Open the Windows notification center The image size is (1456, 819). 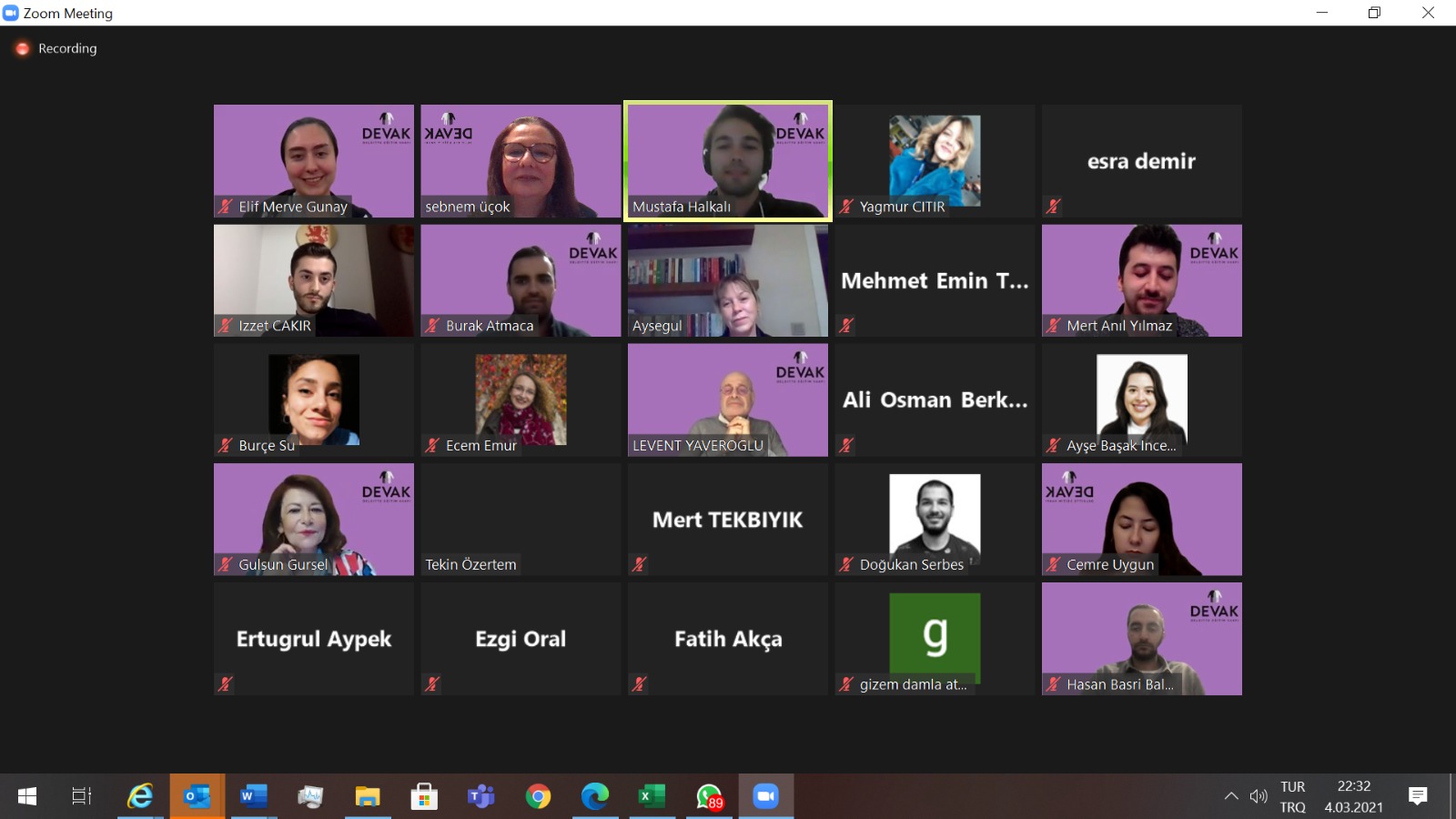click(1417, 796)
